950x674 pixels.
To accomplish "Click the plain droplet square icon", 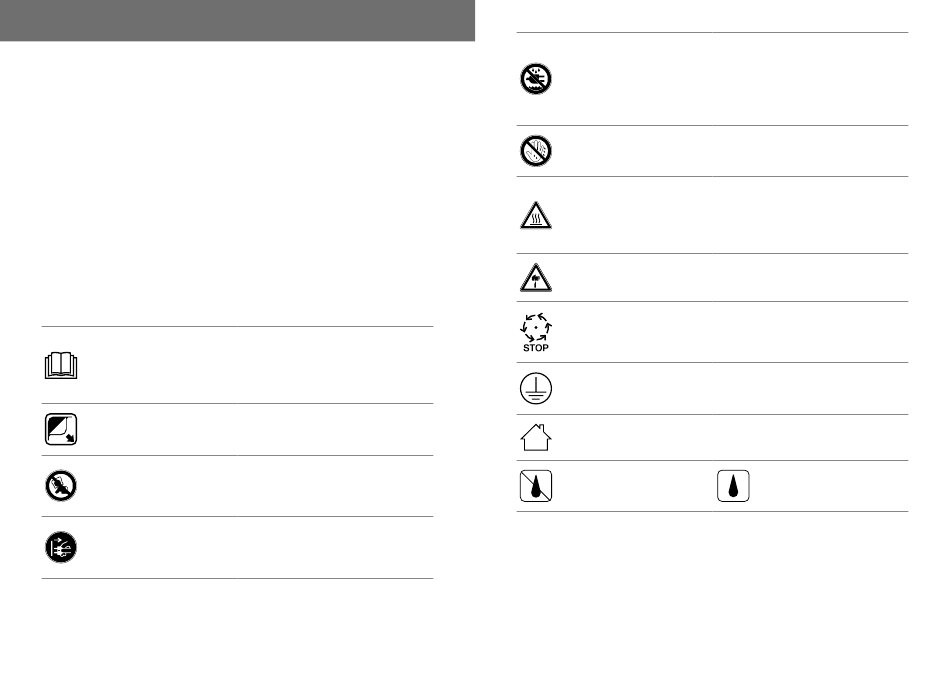I will coord(733,487).
